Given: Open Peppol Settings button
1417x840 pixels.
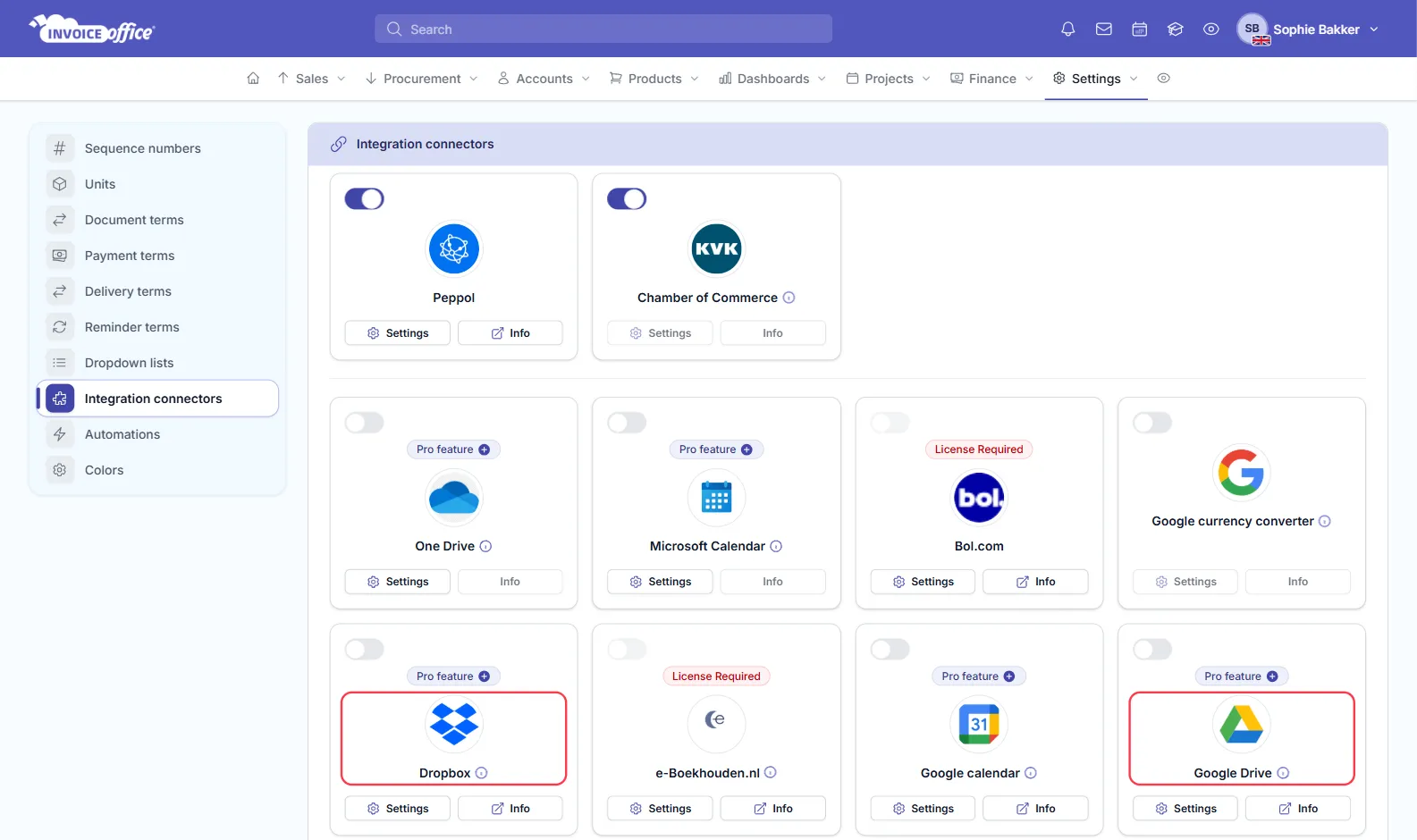Looking at the screenshot, I should [398, 333].
